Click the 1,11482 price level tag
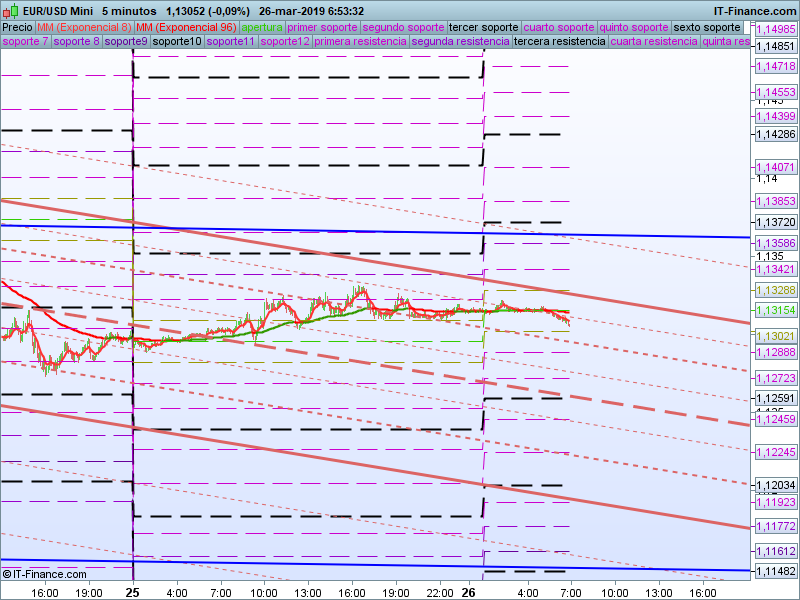This screenshot has width=800, height=600. 775,571
